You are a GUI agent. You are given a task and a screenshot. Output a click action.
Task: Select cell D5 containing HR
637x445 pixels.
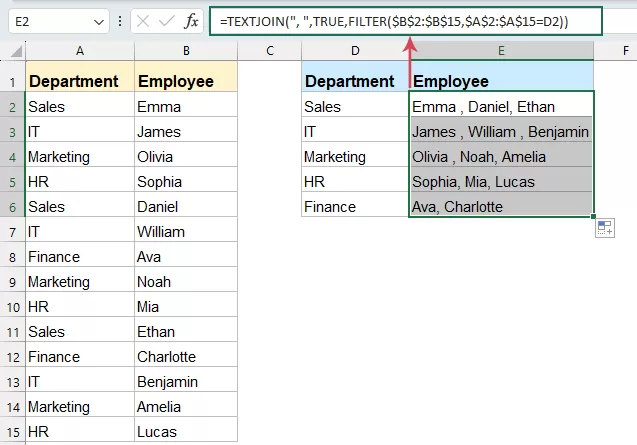coord(355,179)
